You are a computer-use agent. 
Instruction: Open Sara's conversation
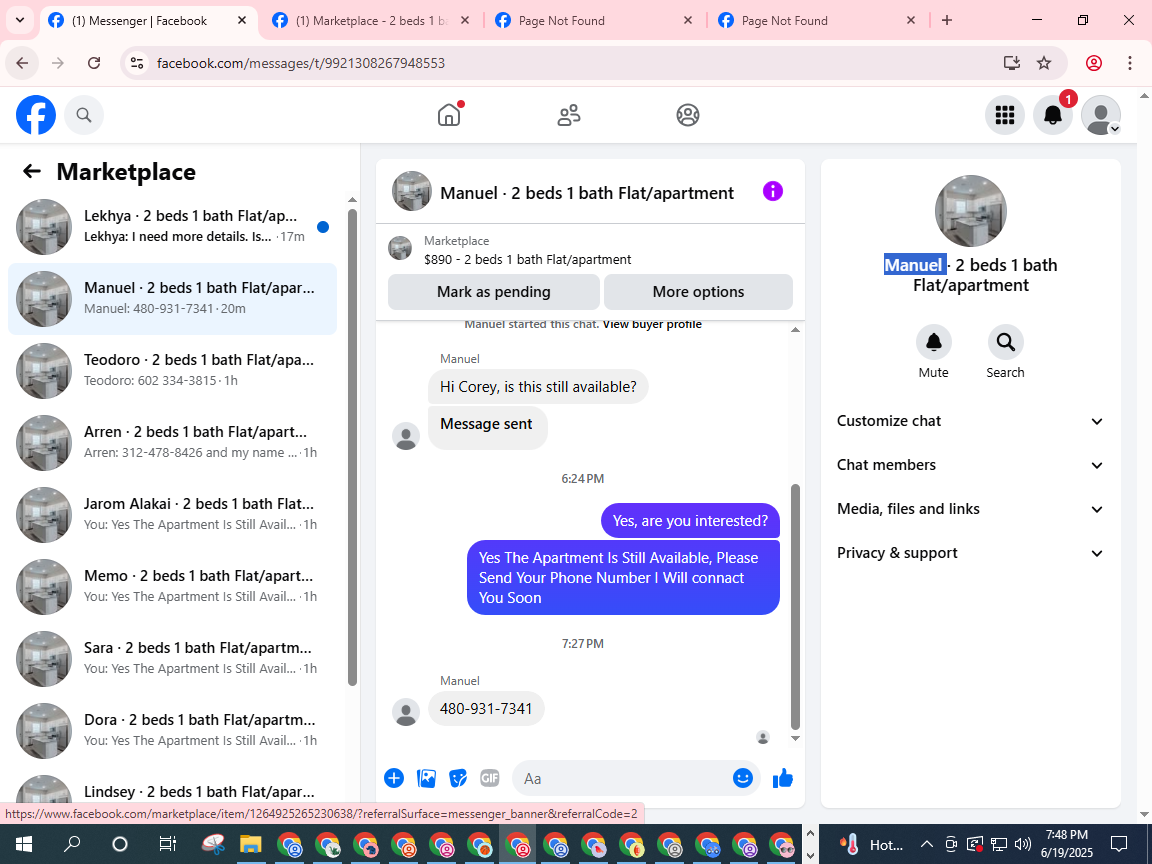pyautogui.click(x=173, y=658)
